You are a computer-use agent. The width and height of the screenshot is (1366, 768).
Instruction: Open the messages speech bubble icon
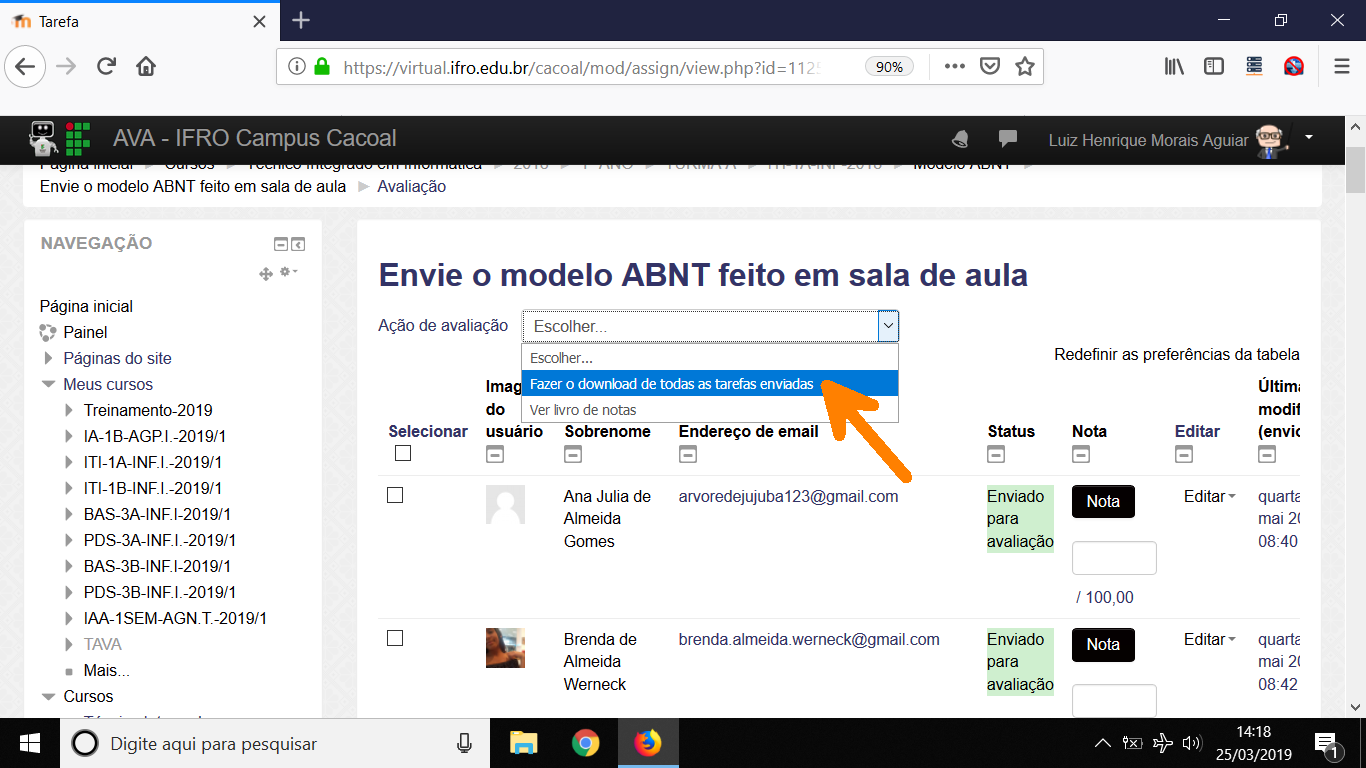pyautogui.click(x=1008, y=139)
